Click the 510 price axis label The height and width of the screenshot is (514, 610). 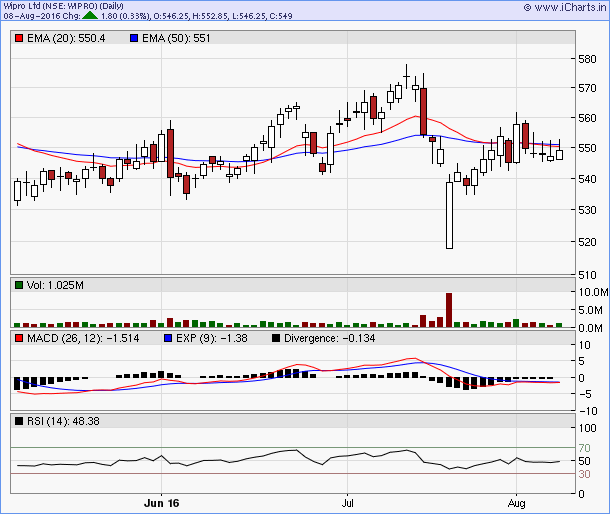(x=587, y=275)
